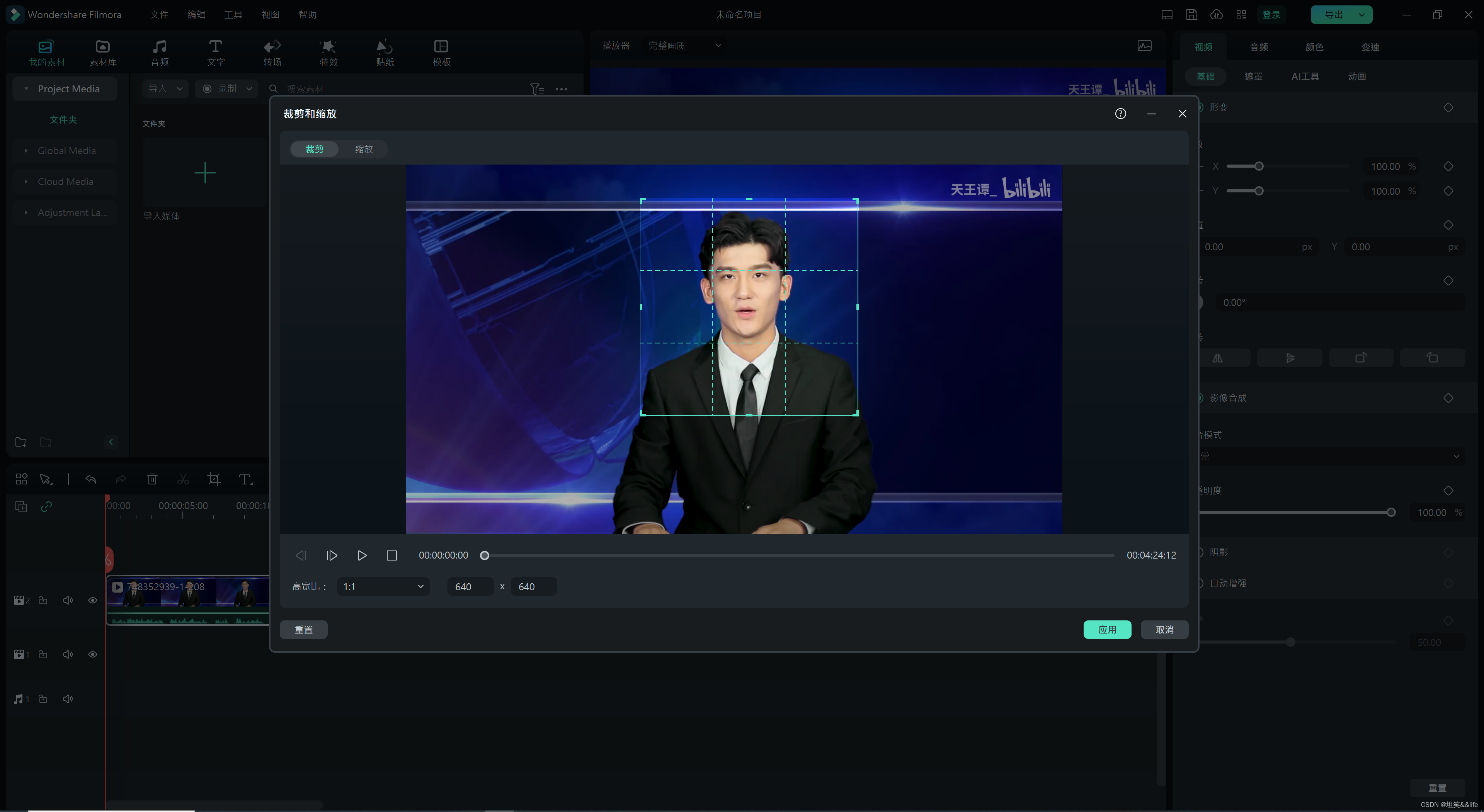Step to next frame in crop dialog

click(332, 555)
